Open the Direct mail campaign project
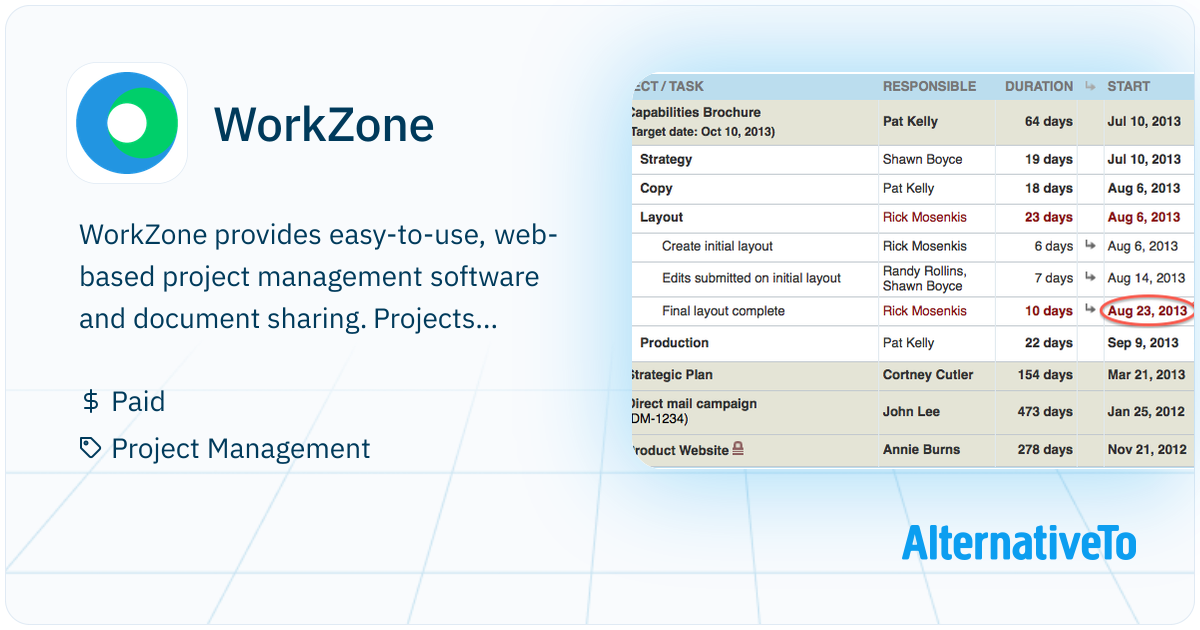This screenshot has width=1200, height=630. (x=693, y=412)
